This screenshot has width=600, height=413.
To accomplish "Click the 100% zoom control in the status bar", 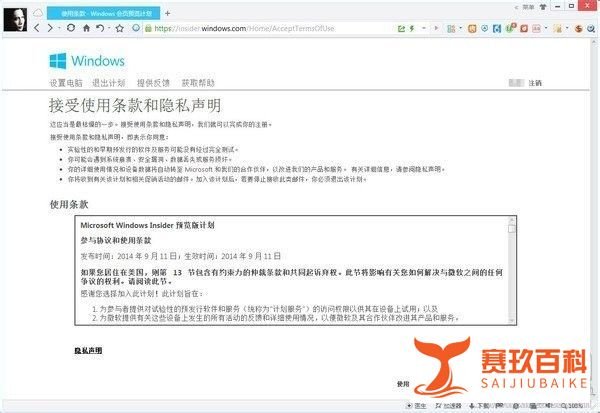I will point(572,405).
